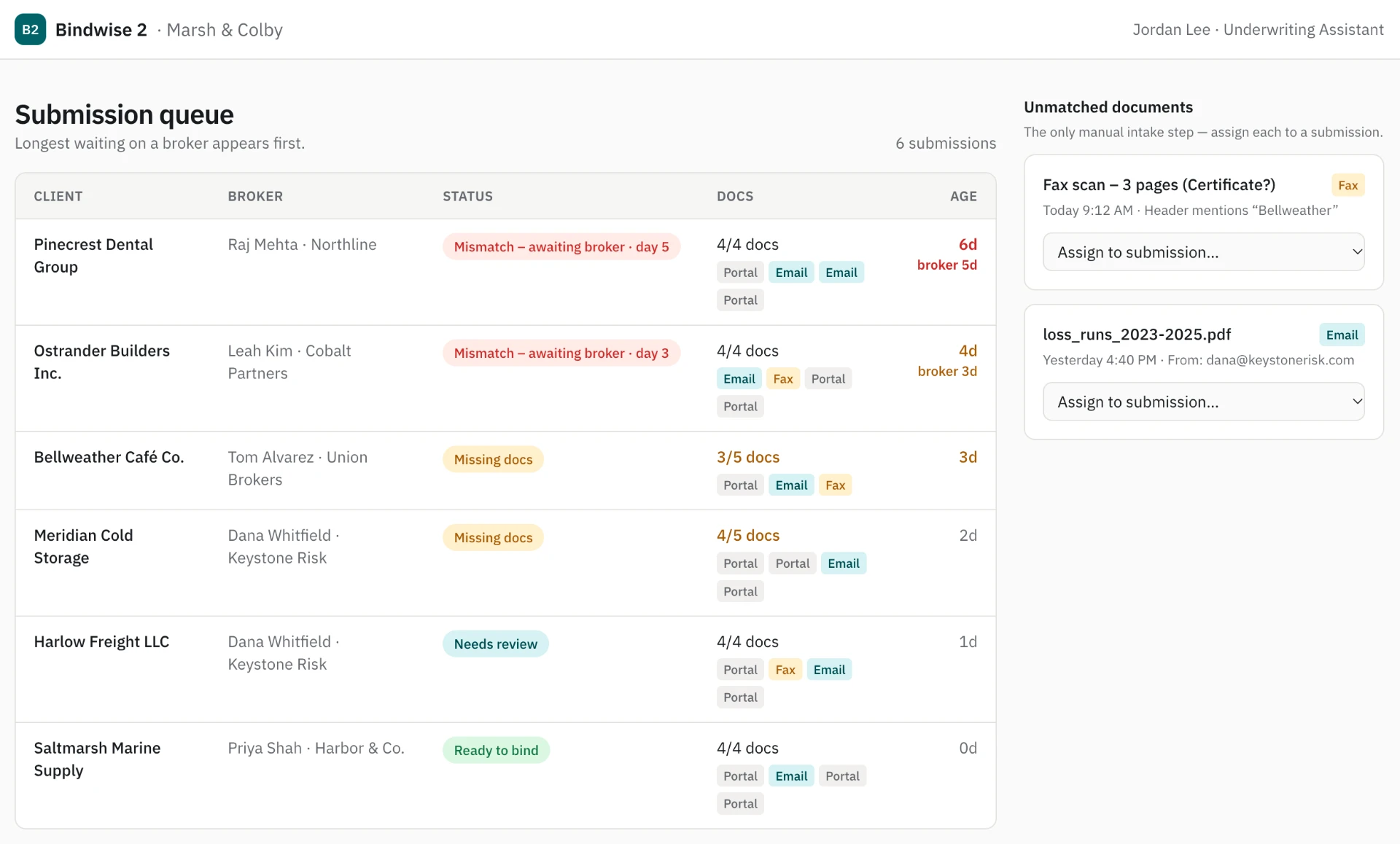Click the Email tag in Saltmarsh Marine docs
Viewport: 1400px width, 844px height.
coord(791,776)
